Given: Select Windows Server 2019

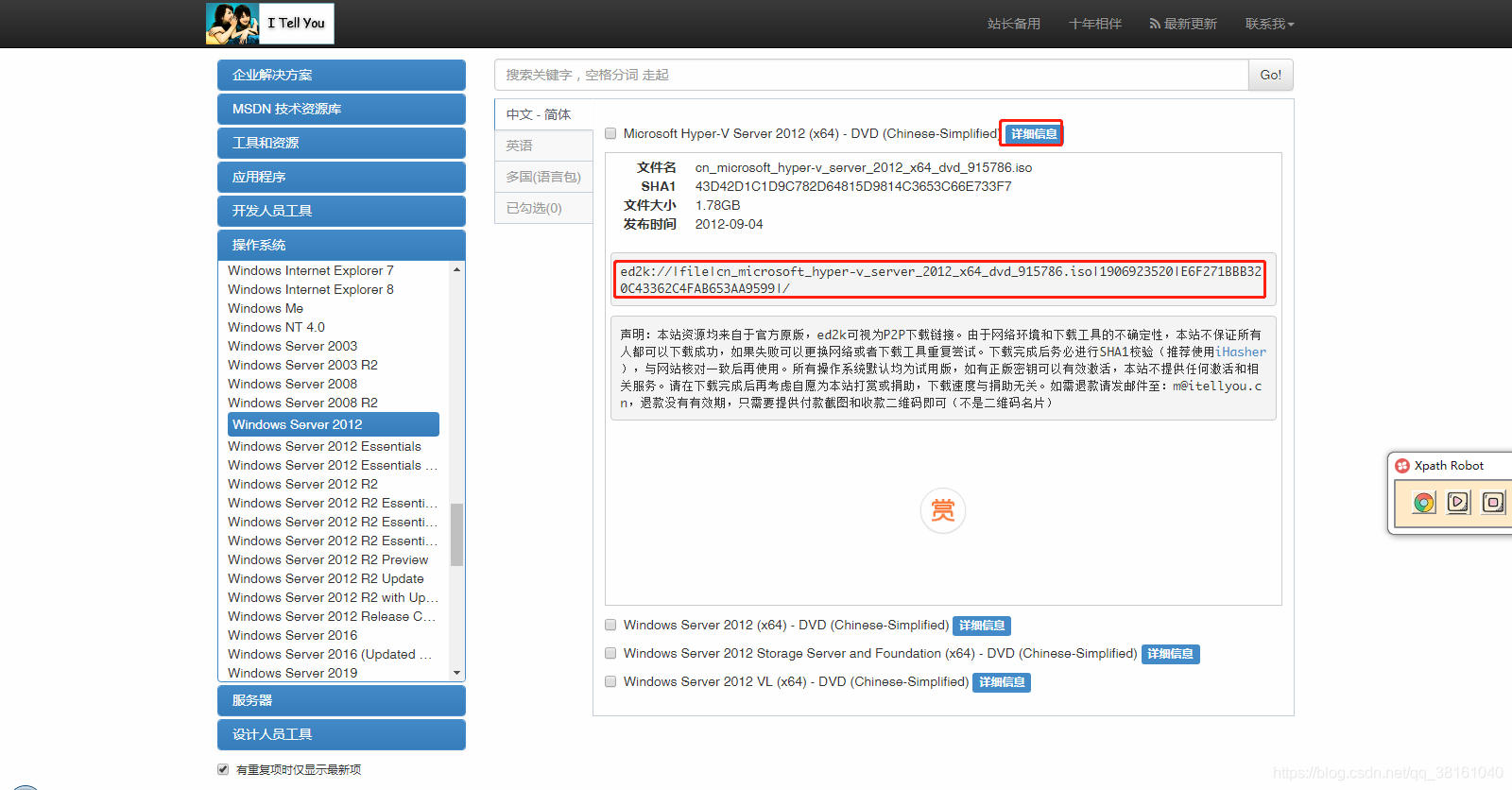Looking at the screenshot, I should tap(293, 673).
